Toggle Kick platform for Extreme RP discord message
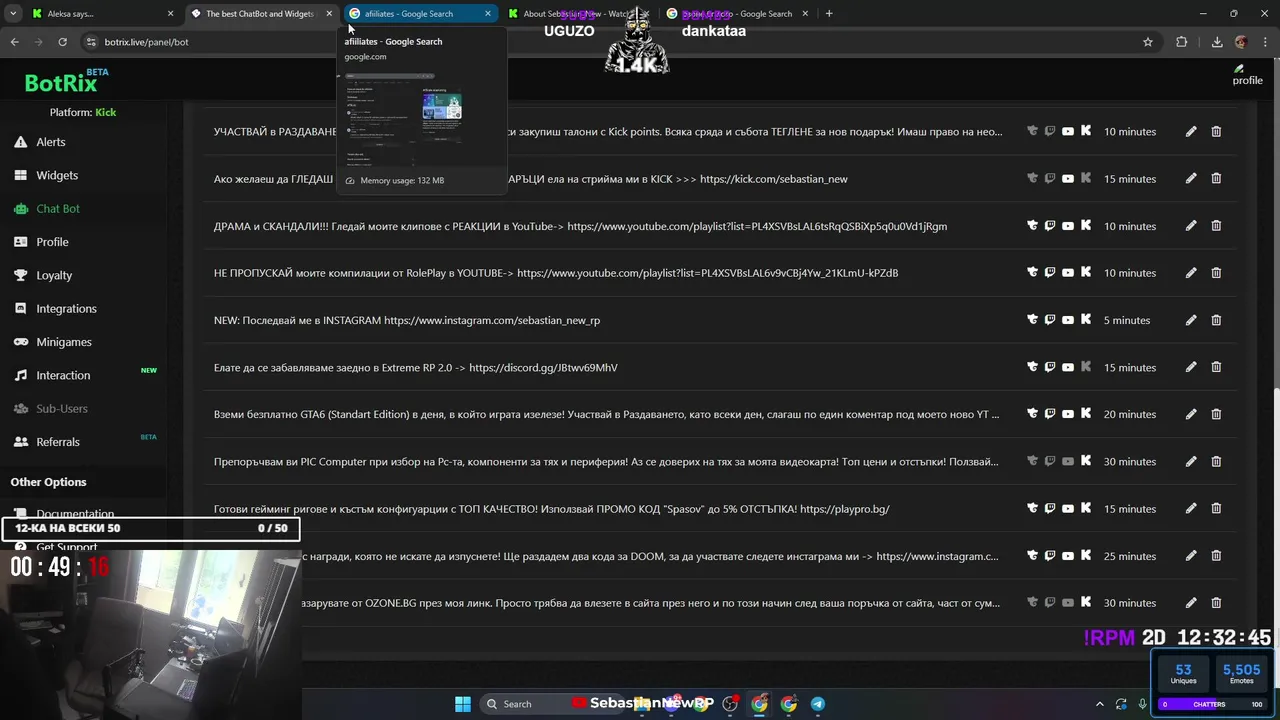The image size is (1280, 720). pos(1086,367)
